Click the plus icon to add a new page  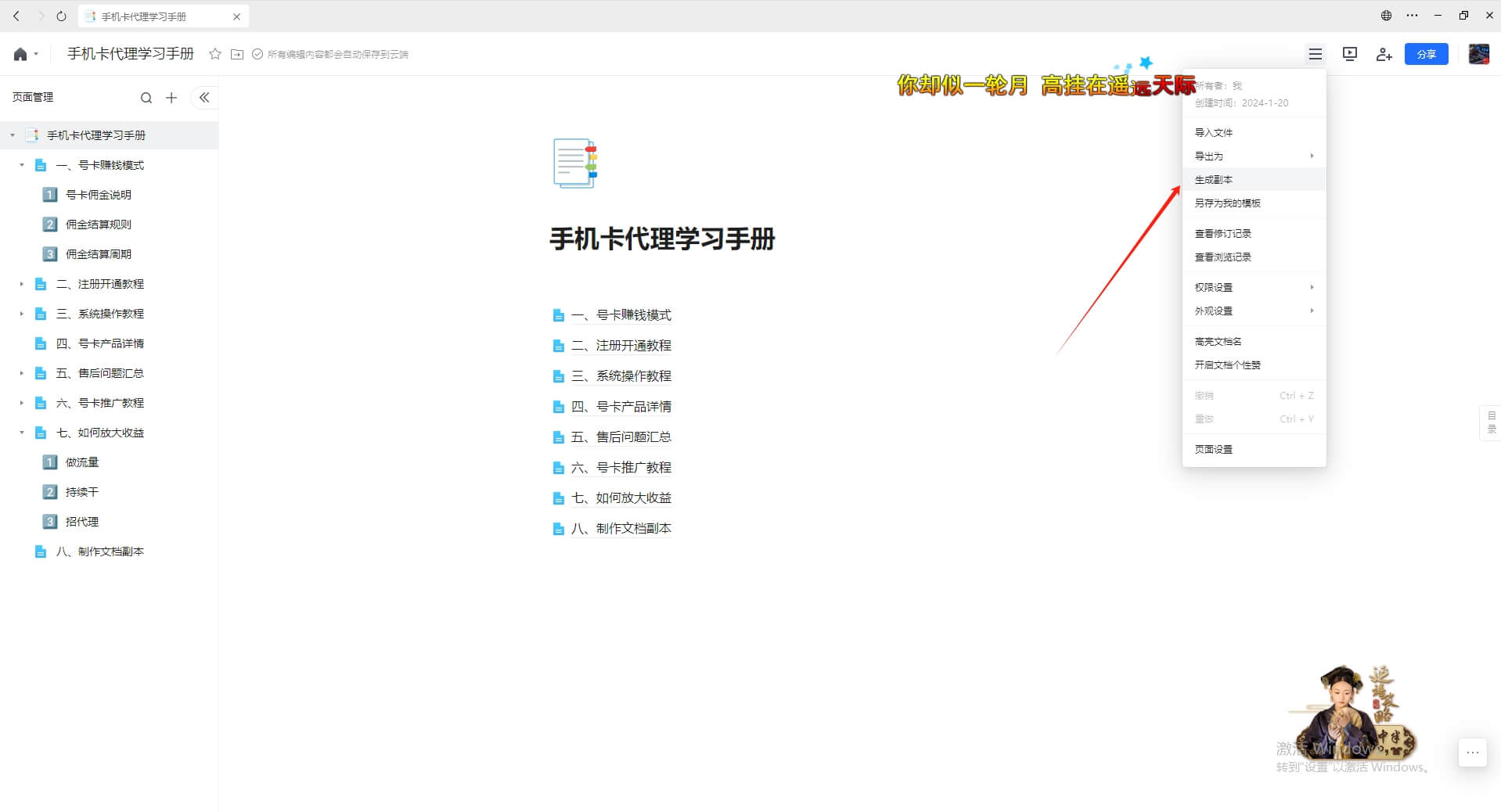click(x=171, y=97)
